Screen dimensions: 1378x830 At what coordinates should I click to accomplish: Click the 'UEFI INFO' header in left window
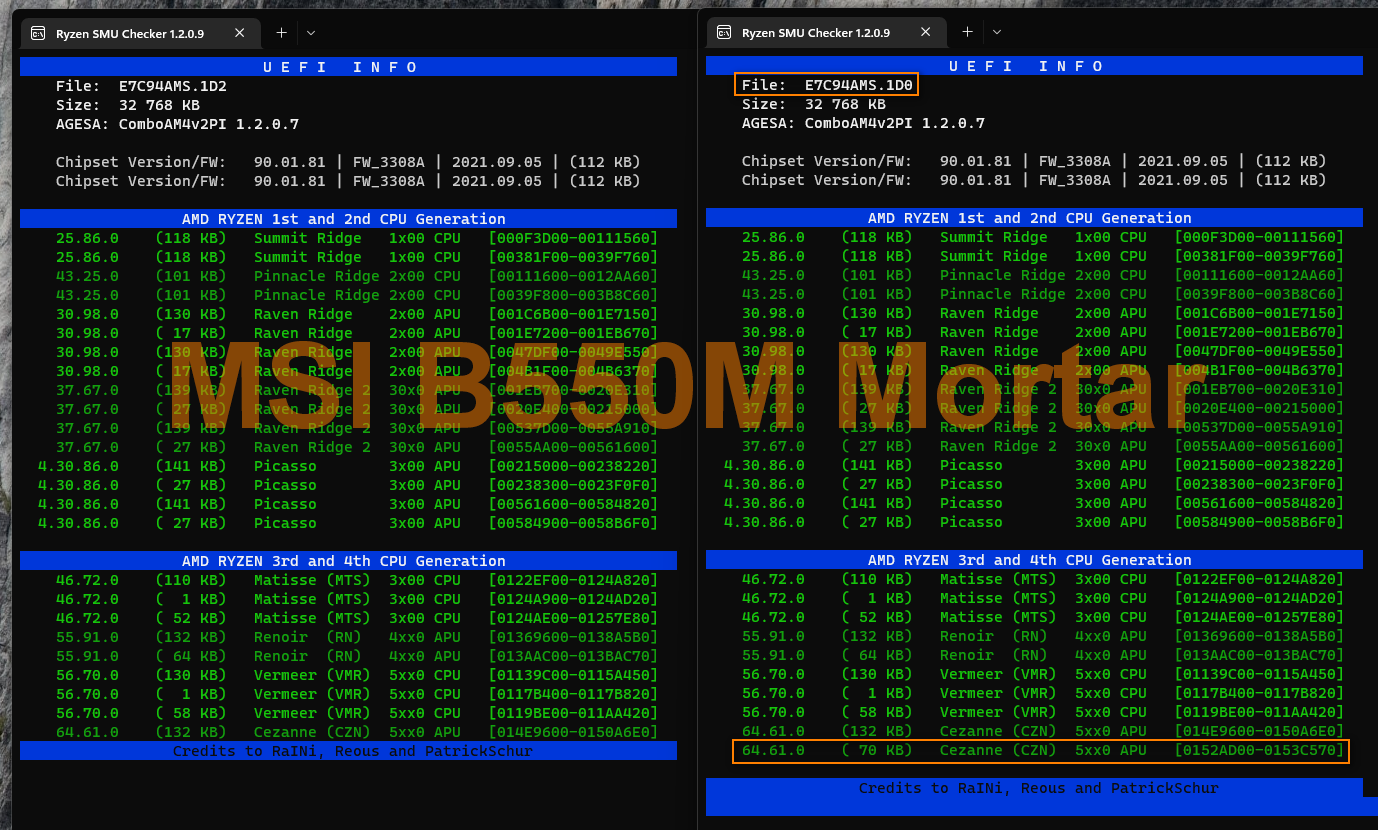[x=348, y=67]
